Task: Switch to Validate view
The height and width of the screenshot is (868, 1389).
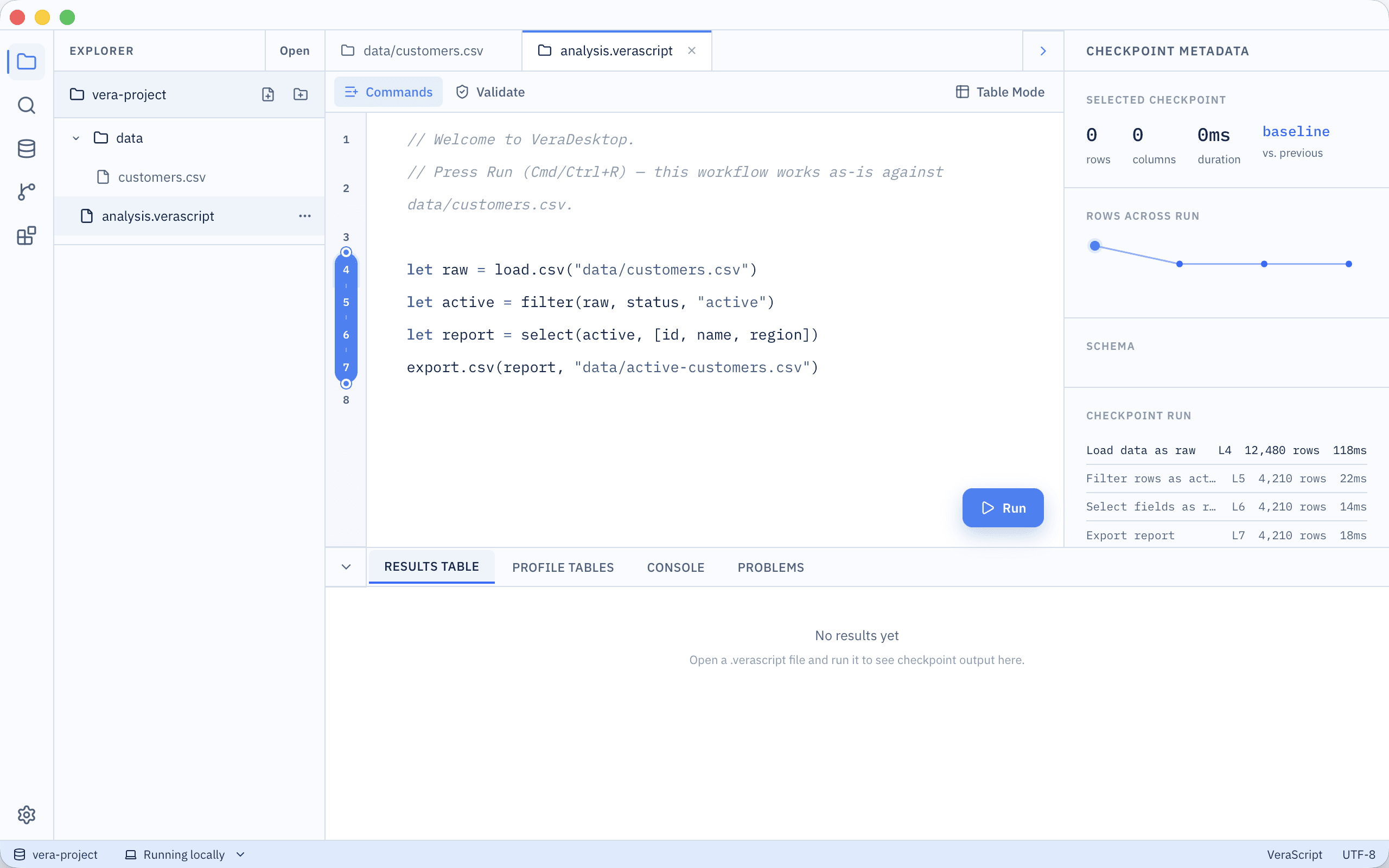Action: pyautogui.click(x=490, y=92)
